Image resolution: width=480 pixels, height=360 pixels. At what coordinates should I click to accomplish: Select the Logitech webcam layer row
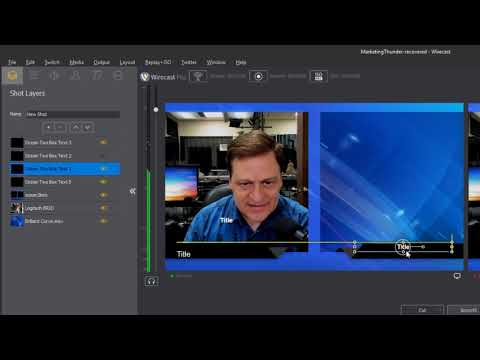tap(64, 208)
